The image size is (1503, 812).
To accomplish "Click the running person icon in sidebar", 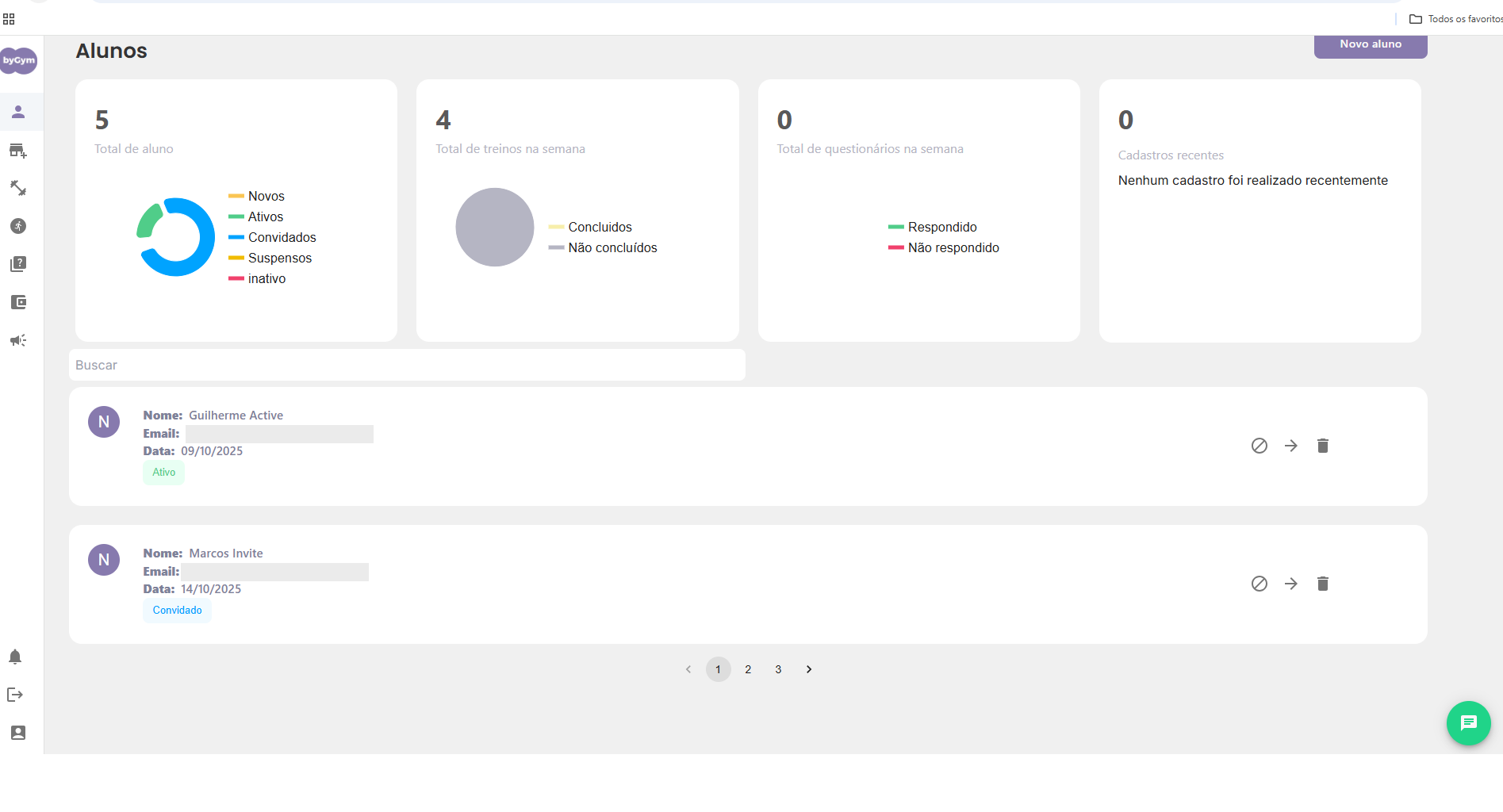I will coord(18,226).
